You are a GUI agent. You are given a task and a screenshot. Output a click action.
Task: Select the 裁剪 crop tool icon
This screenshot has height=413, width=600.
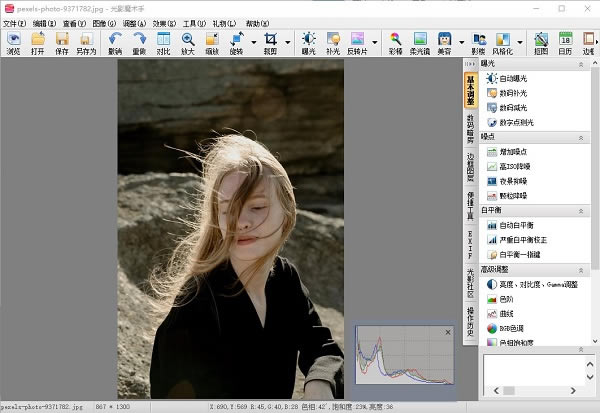coord(270,43)
